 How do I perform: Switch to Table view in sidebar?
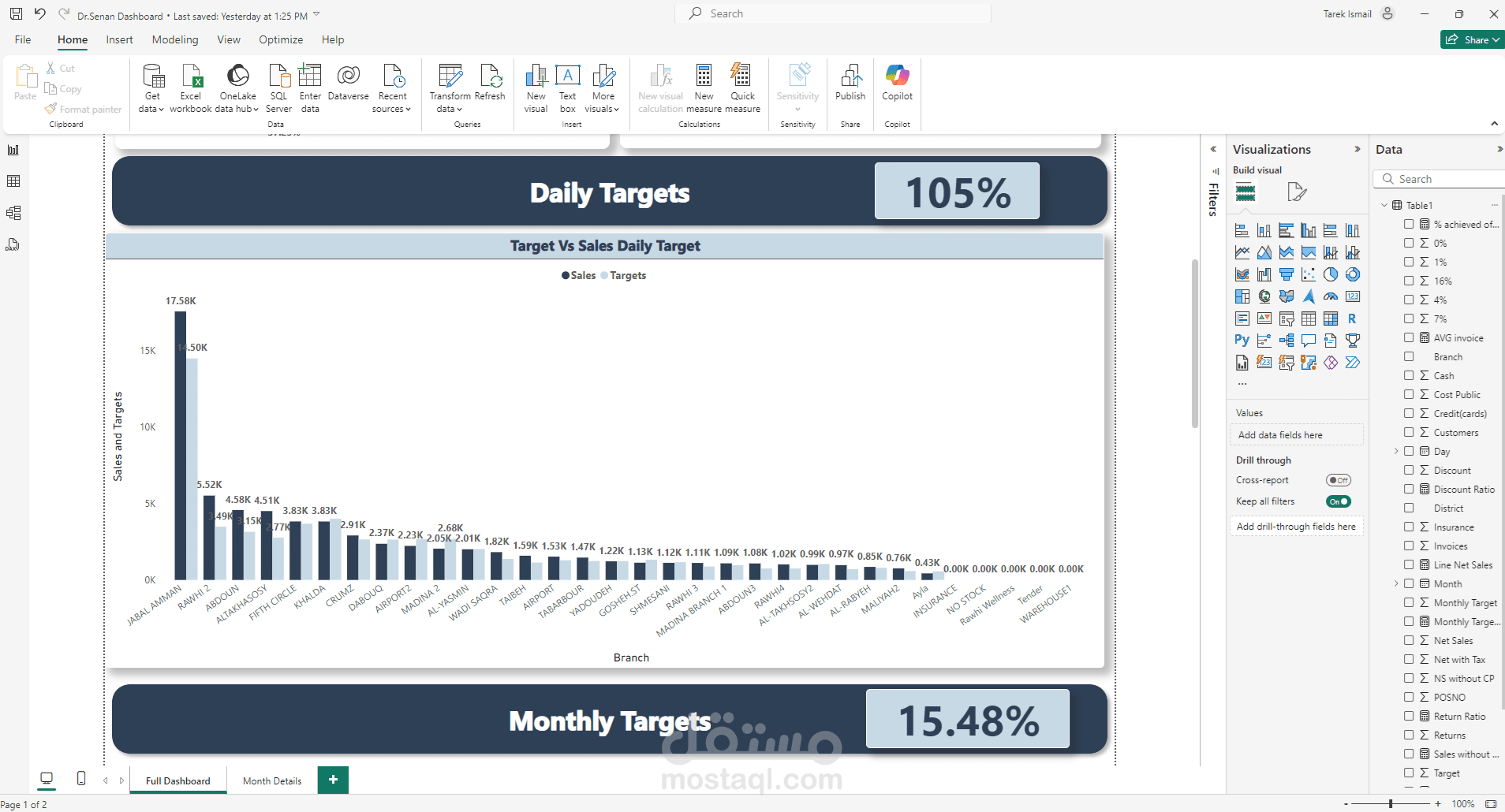[13, 181]
